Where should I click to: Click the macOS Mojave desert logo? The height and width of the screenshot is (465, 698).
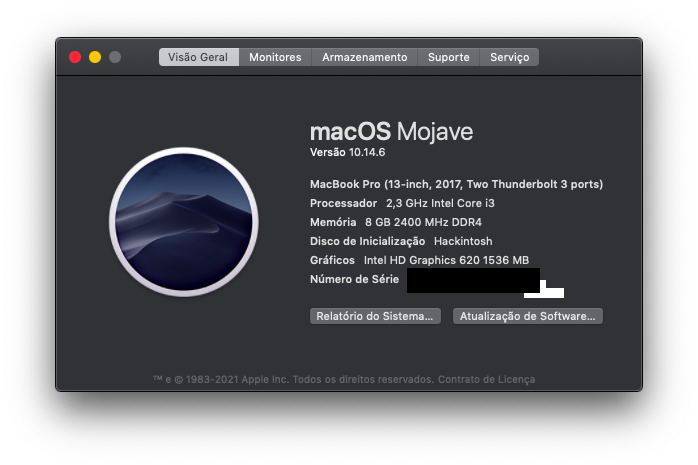tap(184, 222)
